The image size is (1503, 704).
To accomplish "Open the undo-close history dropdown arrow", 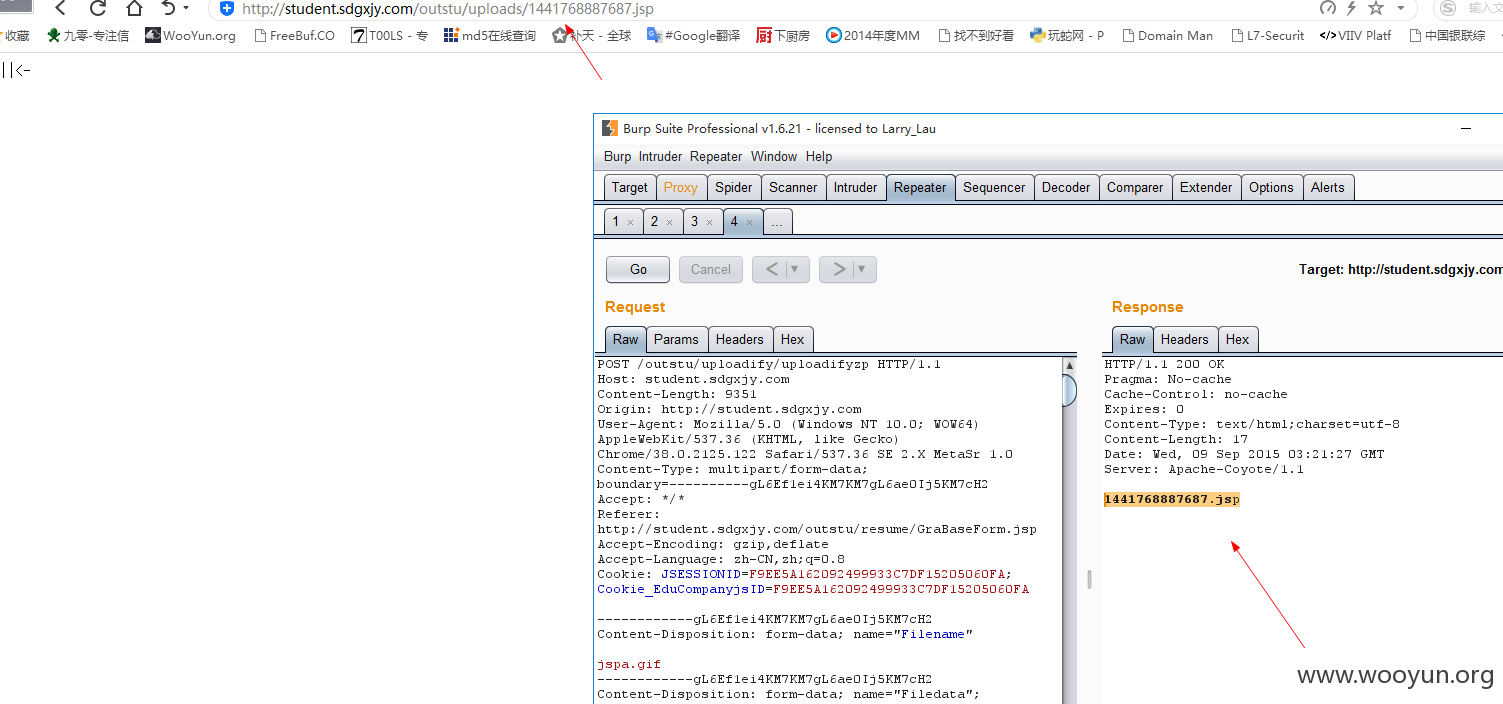I will pyautogui.click(x=186, y=9).
